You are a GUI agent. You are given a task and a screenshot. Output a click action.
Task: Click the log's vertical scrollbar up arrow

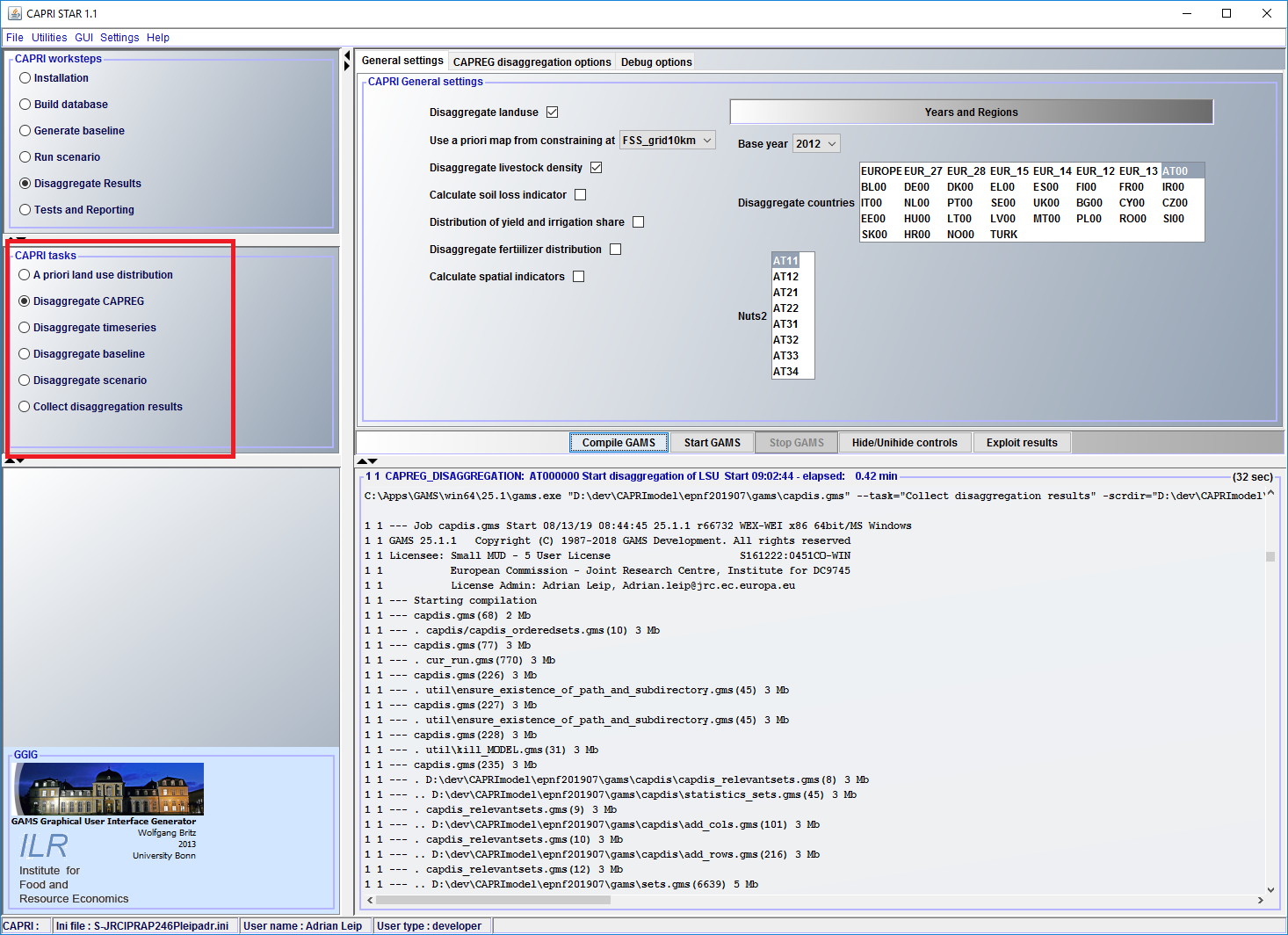[1270, 493]
